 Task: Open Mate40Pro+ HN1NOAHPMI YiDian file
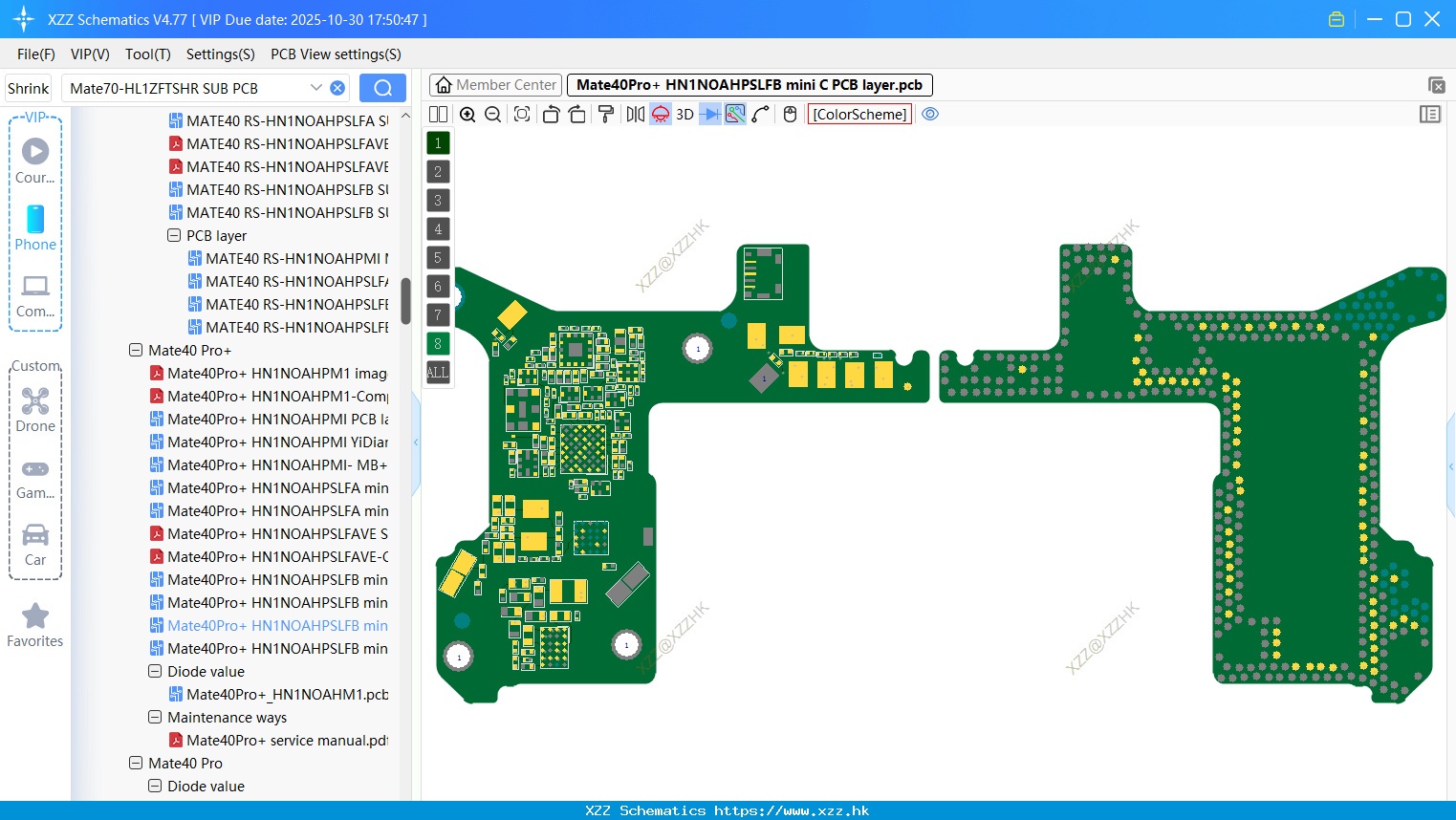(269, 442)
